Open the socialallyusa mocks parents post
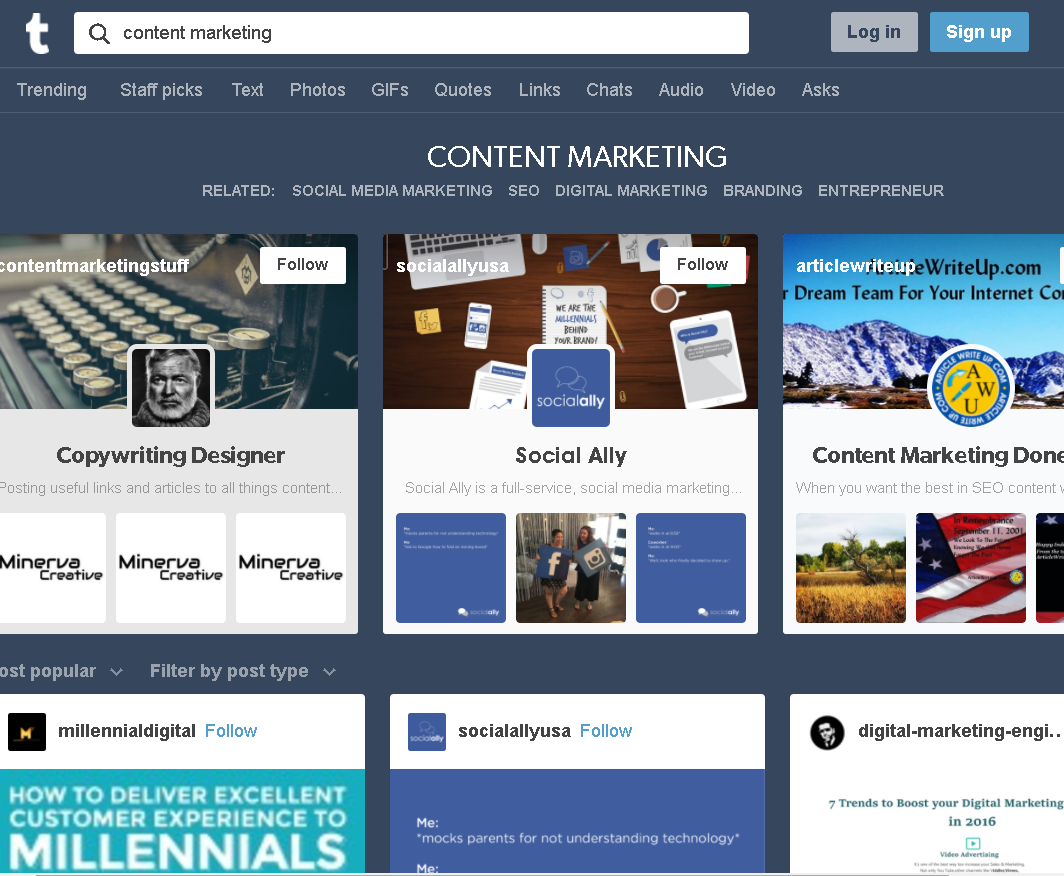This screenshot has height=876, width=1064. coord(577,821)
